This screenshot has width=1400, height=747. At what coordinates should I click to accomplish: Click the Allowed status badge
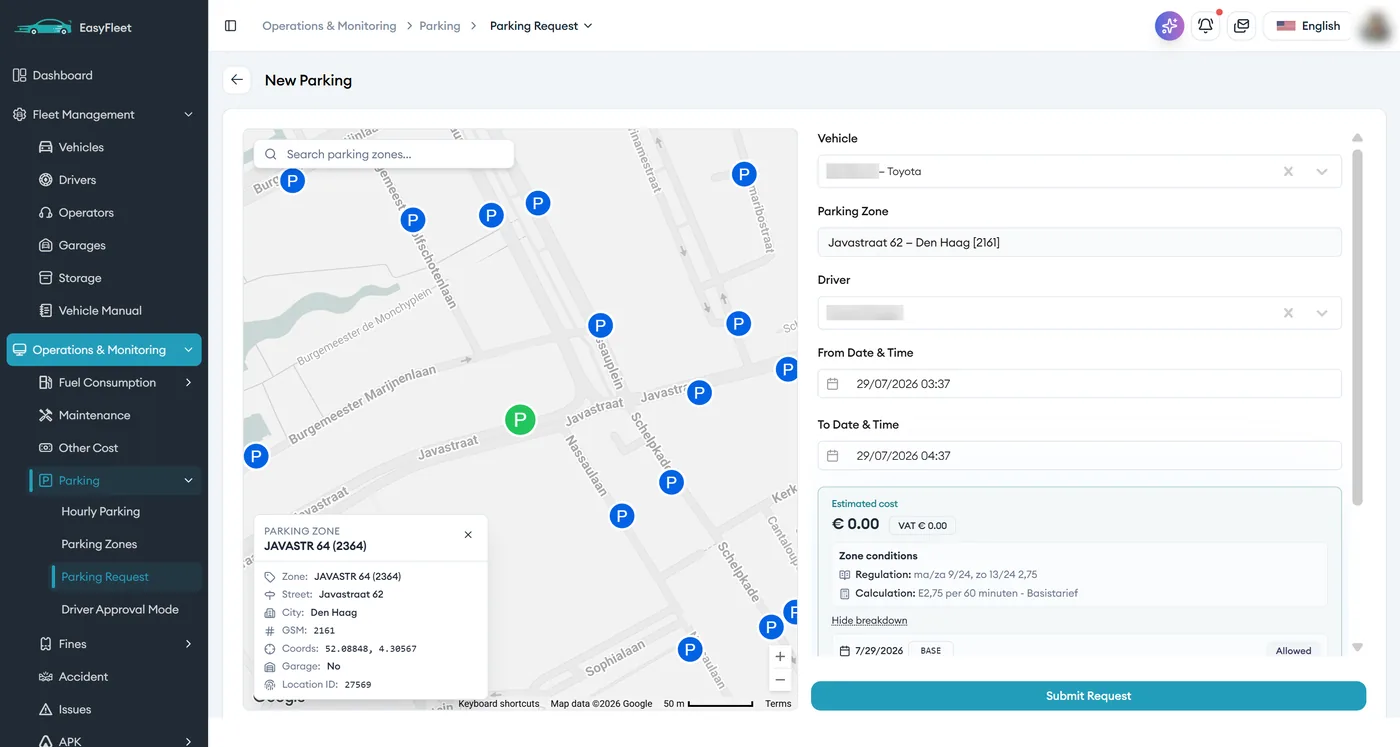(1293, 651)
